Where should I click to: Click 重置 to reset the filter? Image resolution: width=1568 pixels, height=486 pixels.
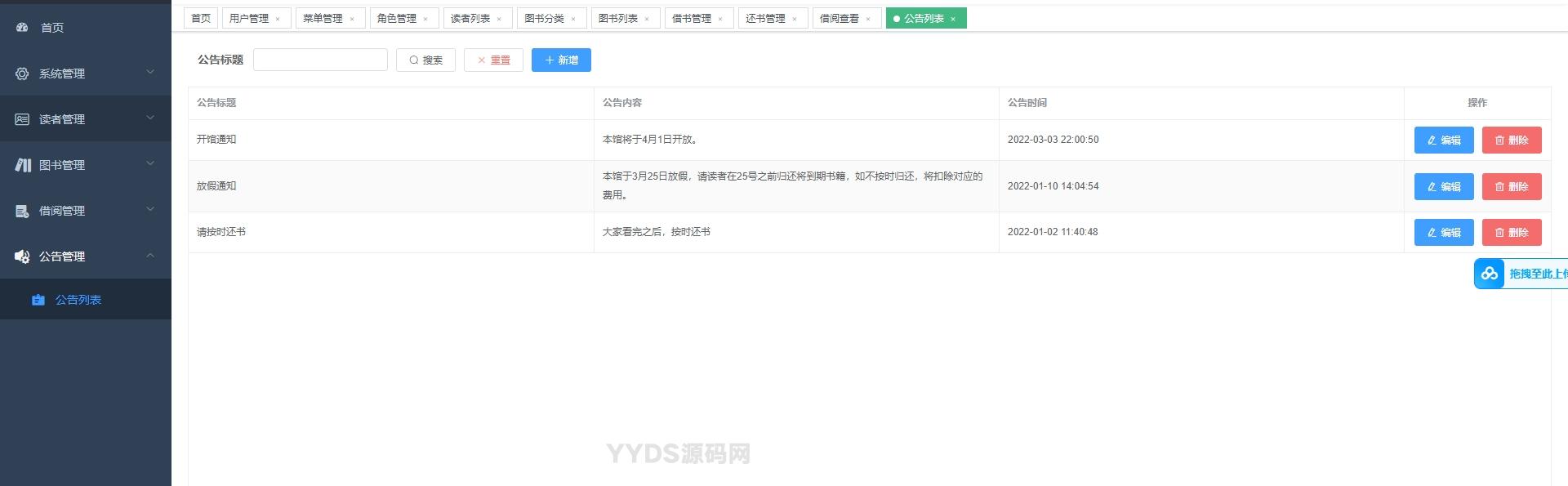[493, 60]
